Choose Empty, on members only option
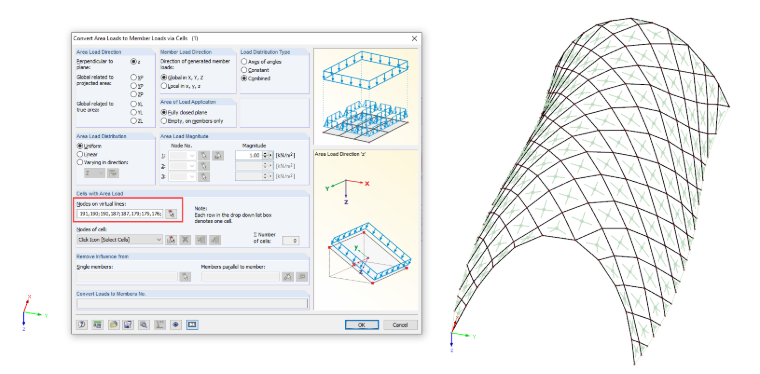 coord(164,121)
